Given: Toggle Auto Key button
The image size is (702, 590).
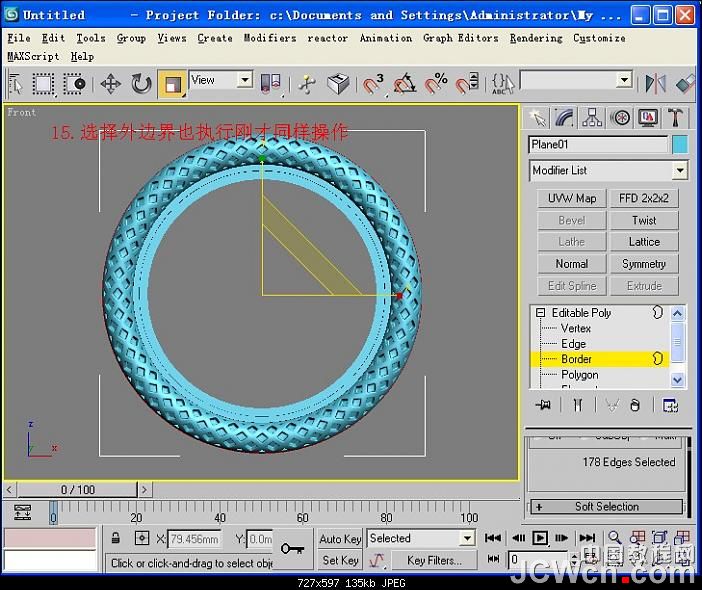Looking at the screenshot, I should click(340, 539).
